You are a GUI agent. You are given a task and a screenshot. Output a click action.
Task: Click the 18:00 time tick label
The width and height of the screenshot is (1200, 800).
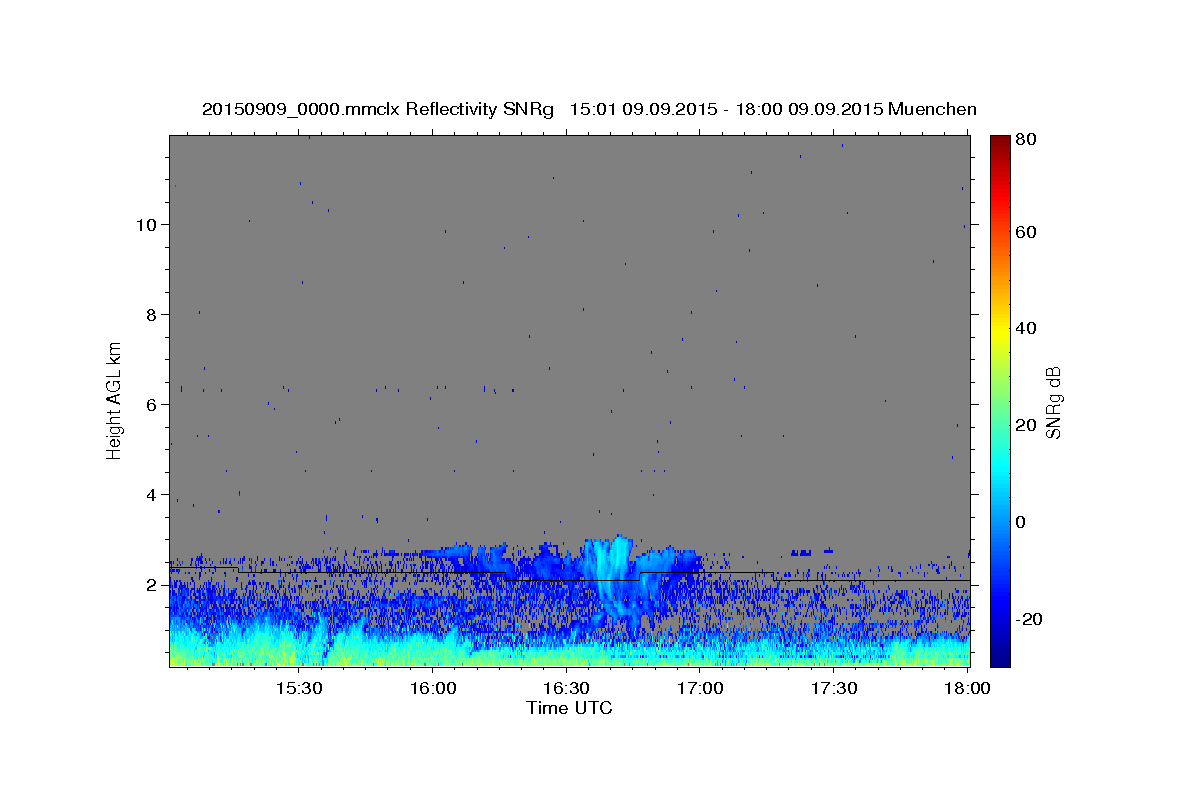[967, 689]
